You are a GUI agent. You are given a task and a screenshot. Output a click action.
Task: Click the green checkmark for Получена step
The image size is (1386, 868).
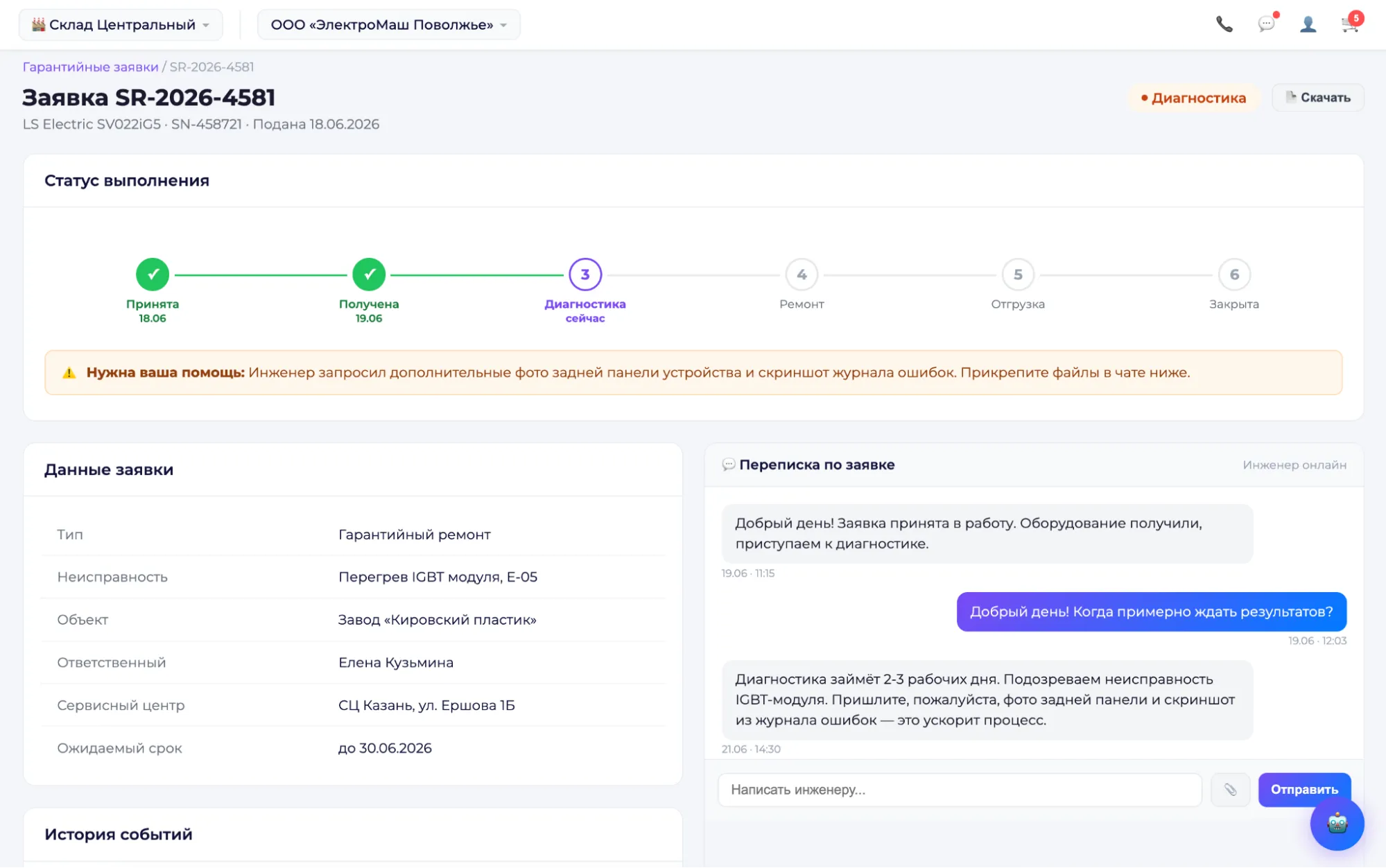[x=369, y=275]
